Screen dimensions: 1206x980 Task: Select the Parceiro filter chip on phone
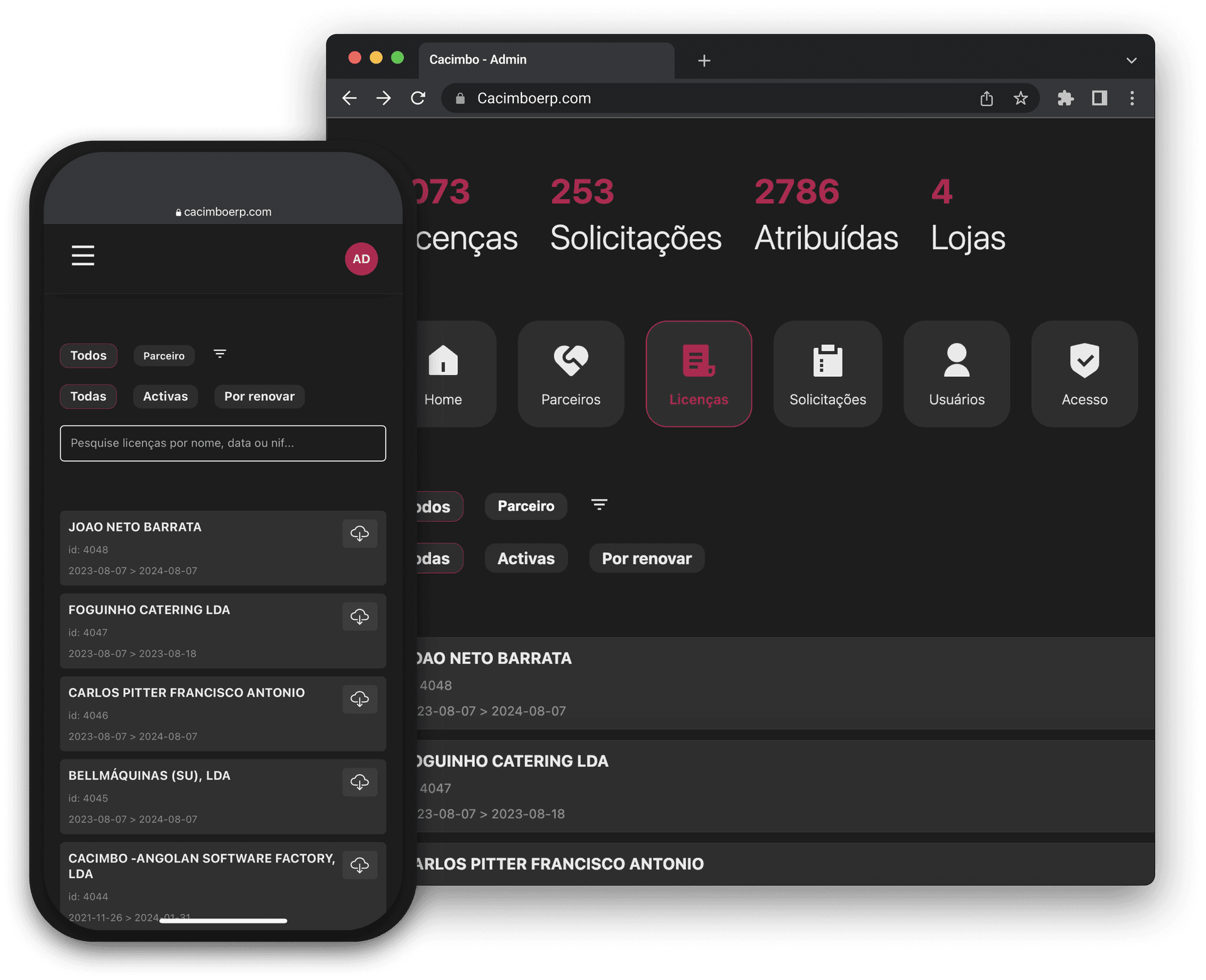tap(164, 356)
